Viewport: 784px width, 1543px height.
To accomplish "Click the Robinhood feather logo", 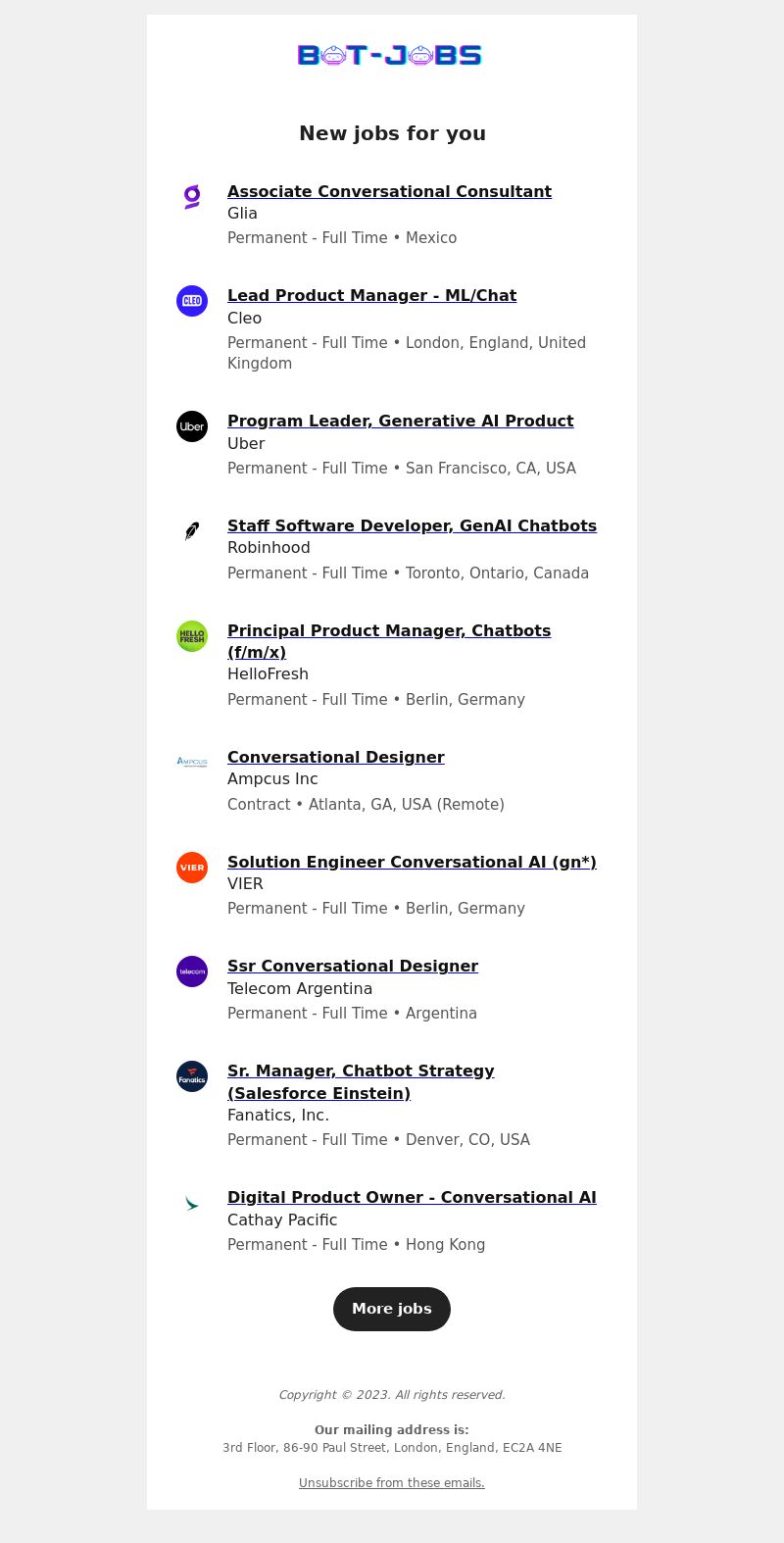I will click(192, 531).
